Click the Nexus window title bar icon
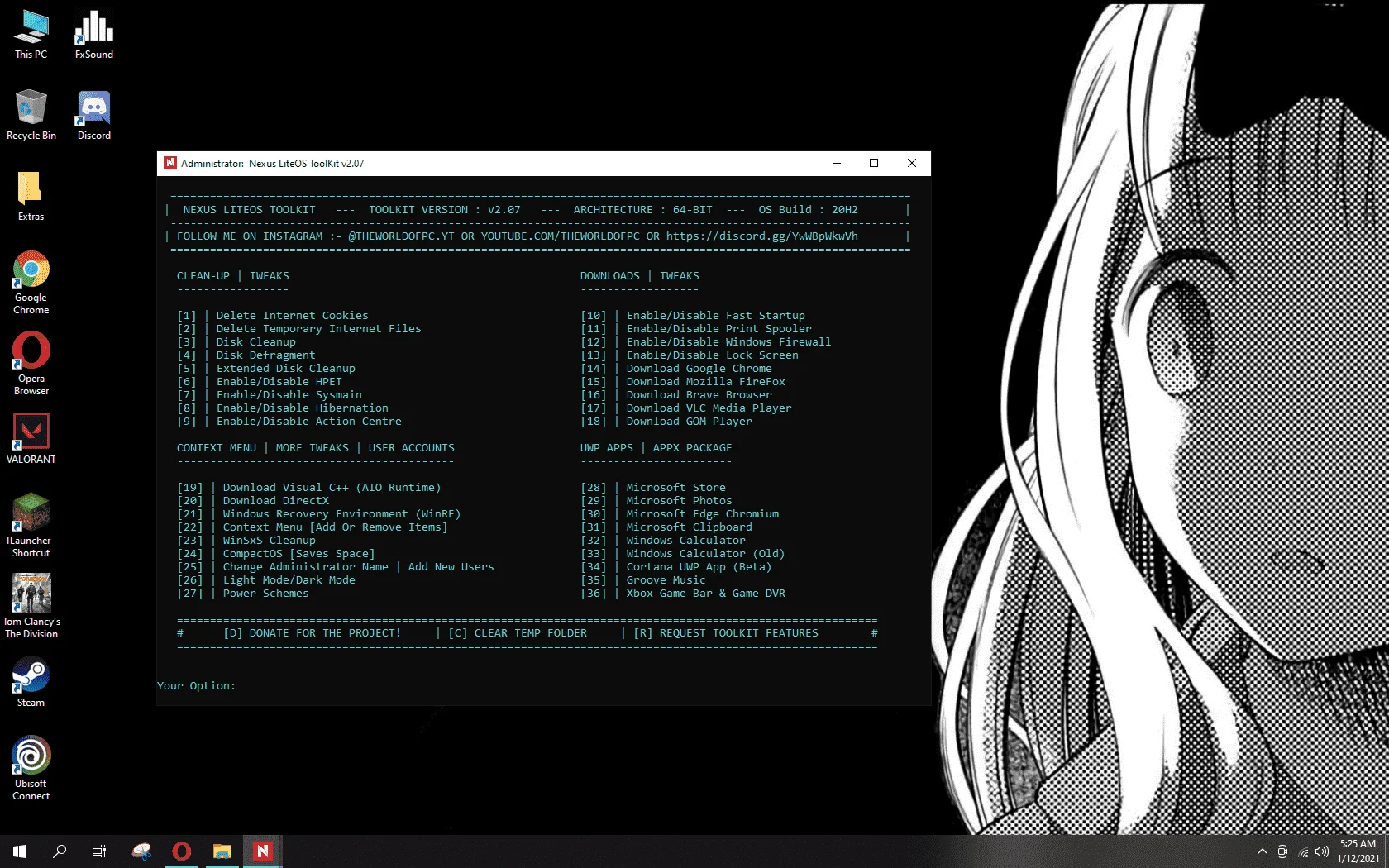 point(170,164)
